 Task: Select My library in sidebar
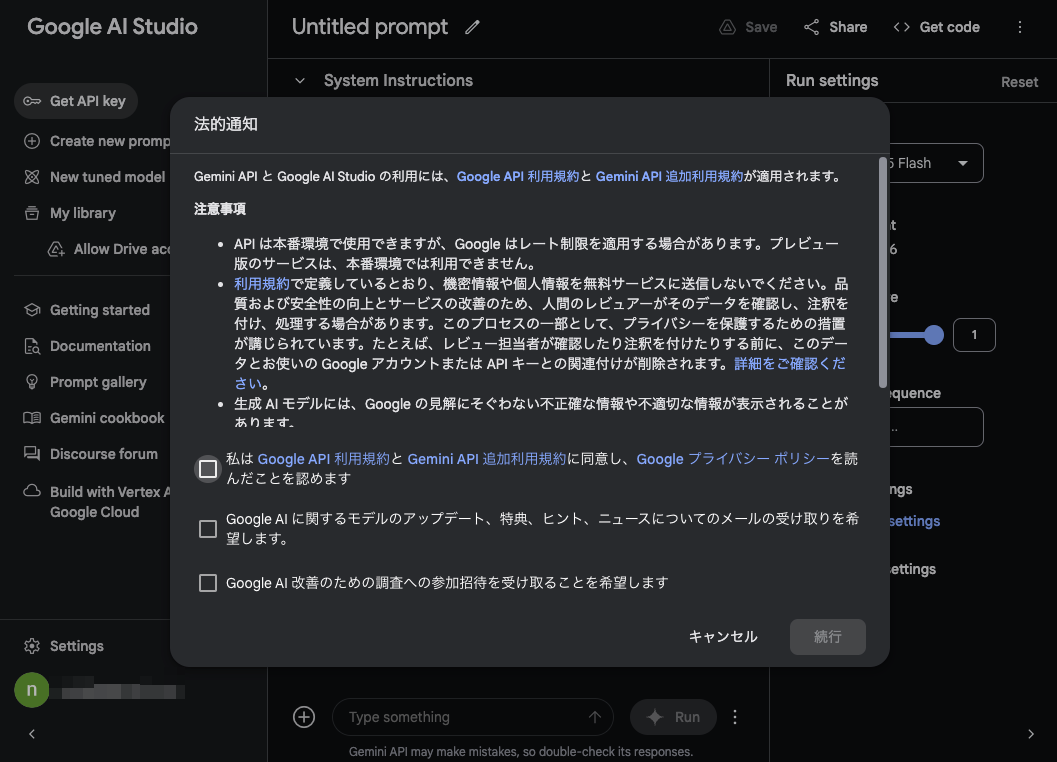coord(82,213)
